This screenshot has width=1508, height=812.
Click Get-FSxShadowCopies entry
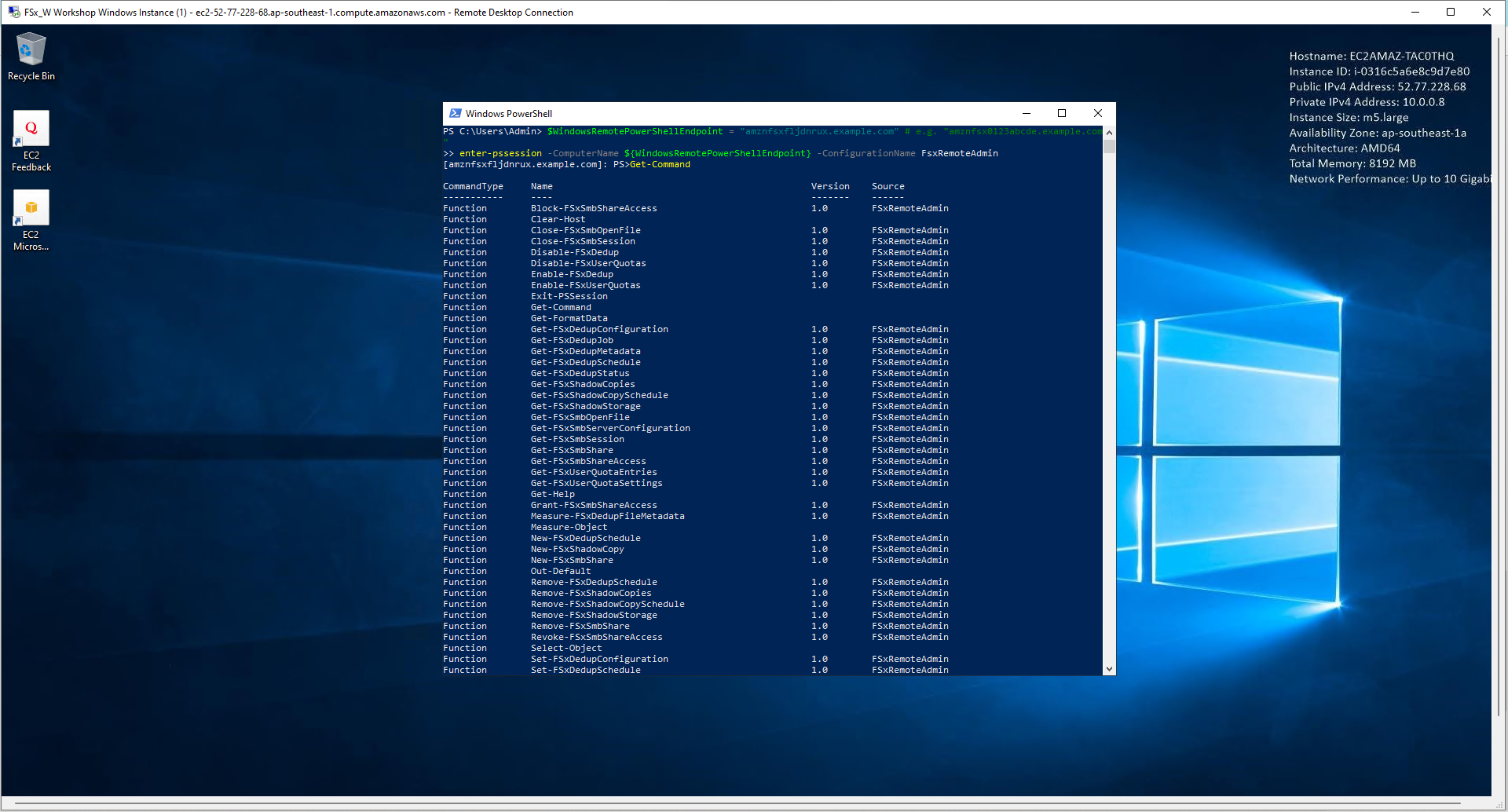(x=583, y=384)
